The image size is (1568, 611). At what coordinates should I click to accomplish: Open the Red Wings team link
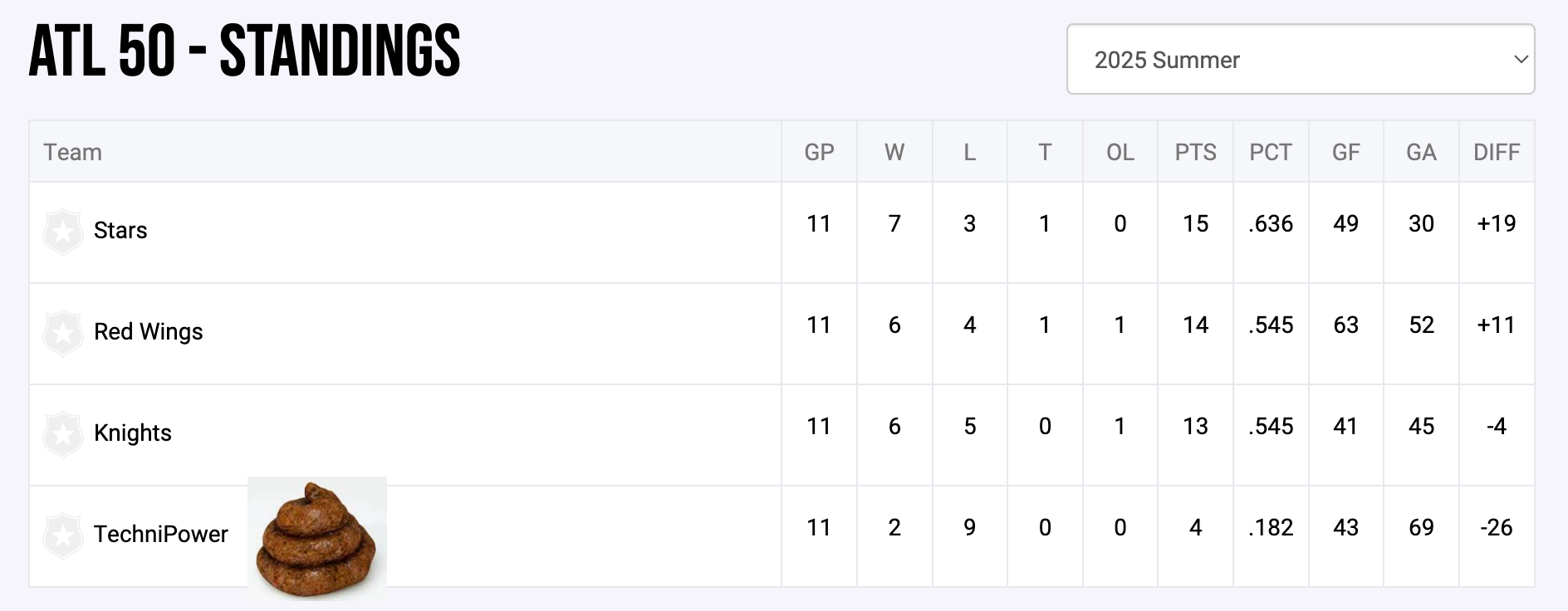[148, 332]
